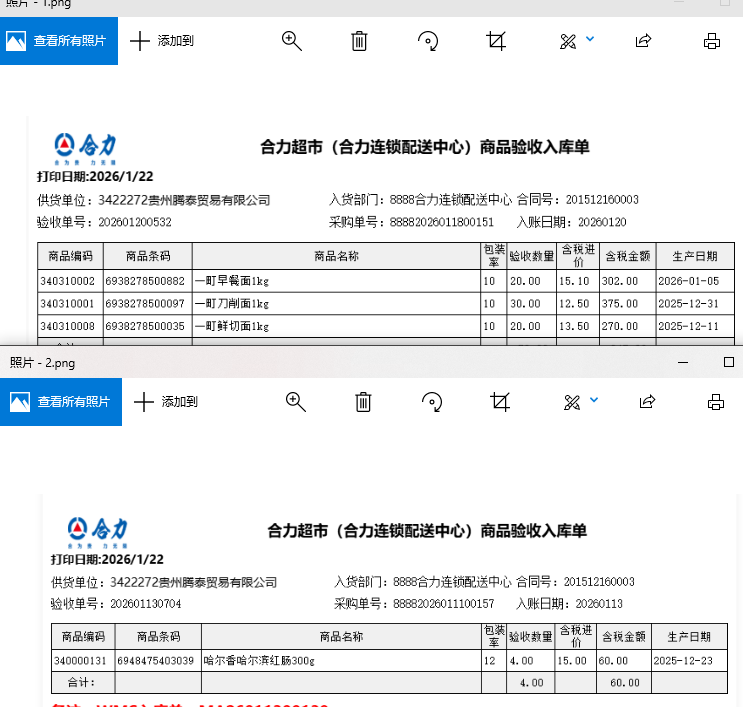The width and height of the screenshot is (743, 707).
Task: Expand edit dropdown arrow in the 2.png window
Action: (594, 400)
